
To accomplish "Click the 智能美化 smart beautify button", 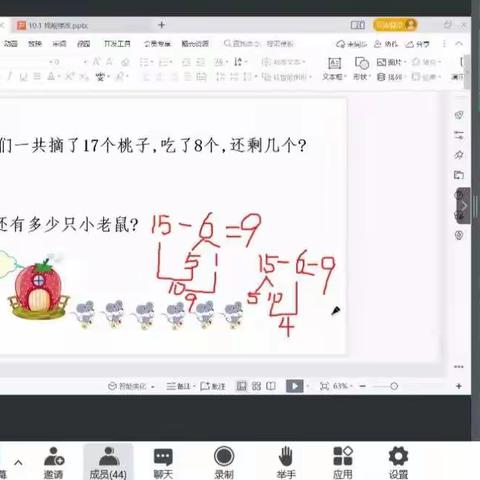I will click(127, 386).
